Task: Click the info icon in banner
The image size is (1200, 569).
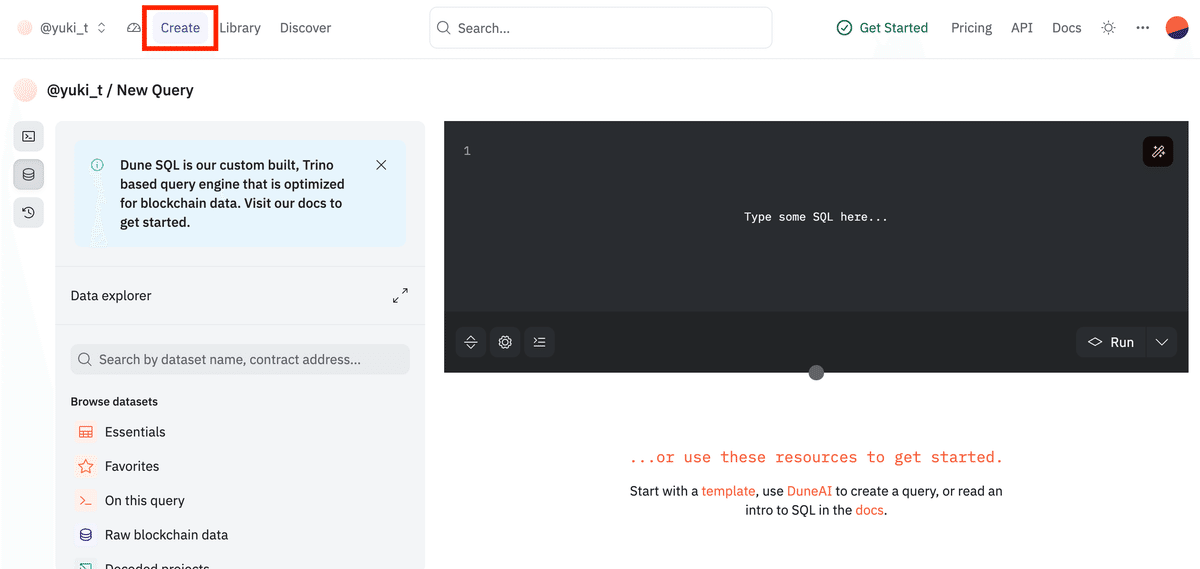Action: [97, 165]
